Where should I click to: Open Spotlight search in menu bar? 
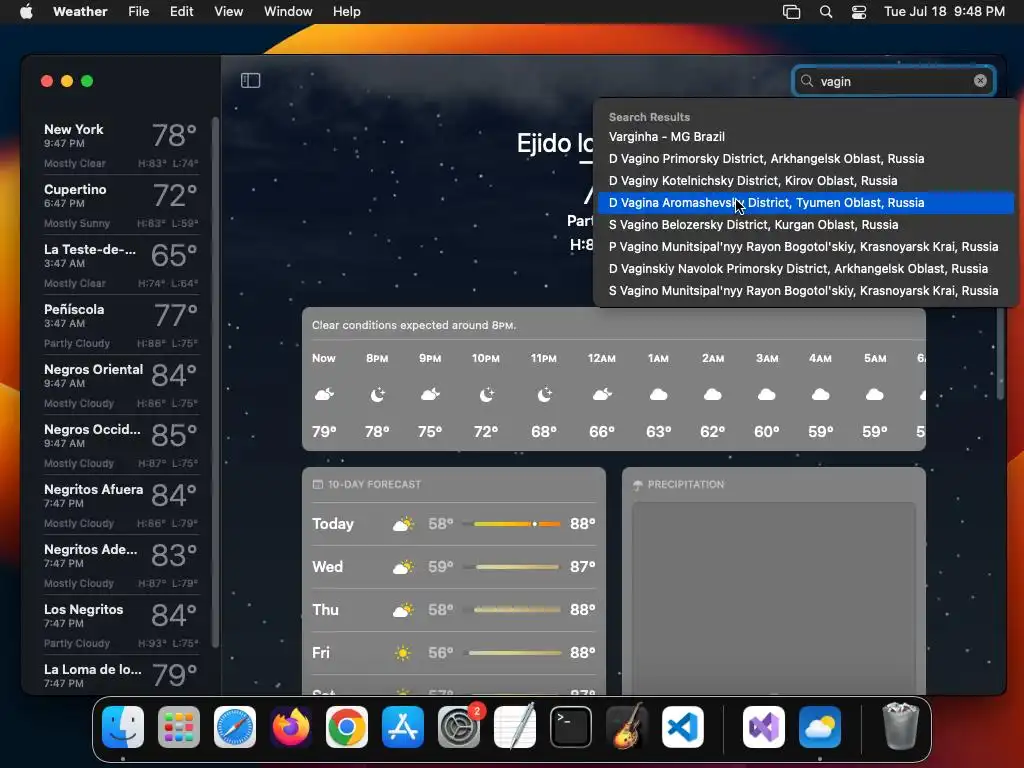(825, 11)
